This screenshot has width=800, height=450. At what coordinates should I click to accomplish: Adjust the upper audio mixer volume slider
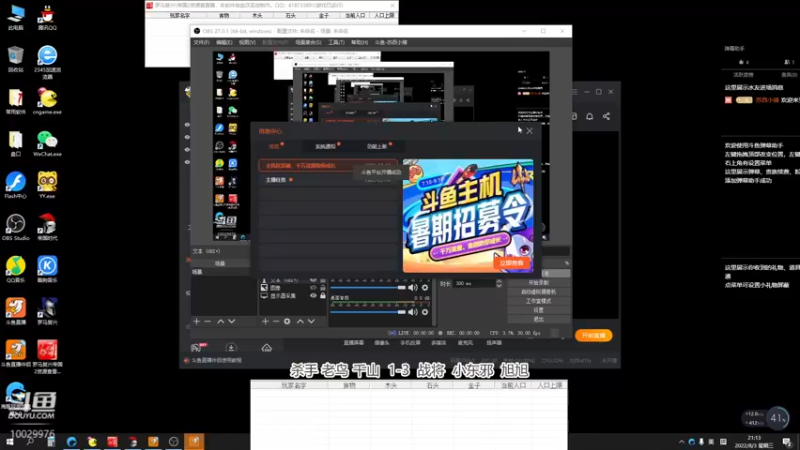(x=368, y=288)
